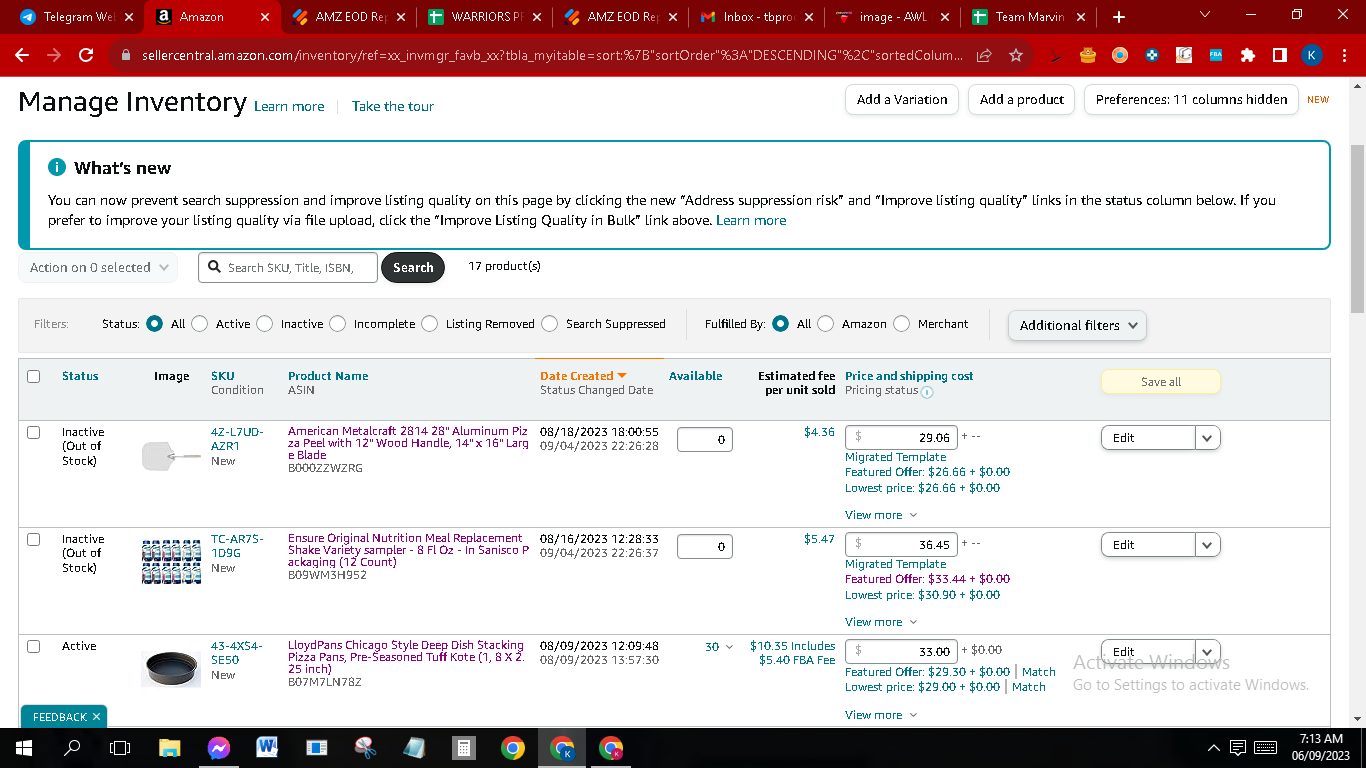The image size is (1366, 768).
Task: Go back to the previous page
Action: (22, 56)
